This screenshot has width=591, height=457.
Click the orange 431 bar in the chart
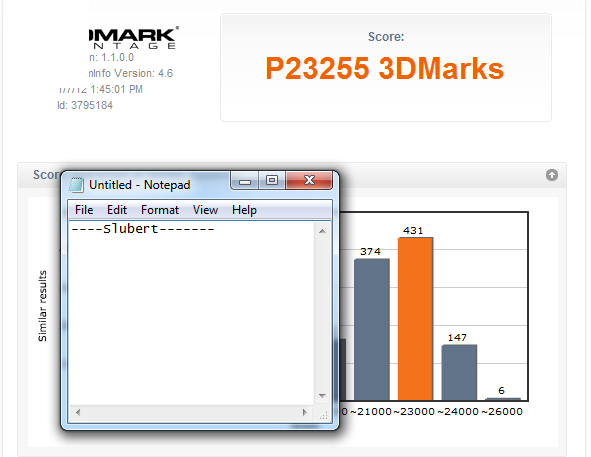click(x=415, y=319)
